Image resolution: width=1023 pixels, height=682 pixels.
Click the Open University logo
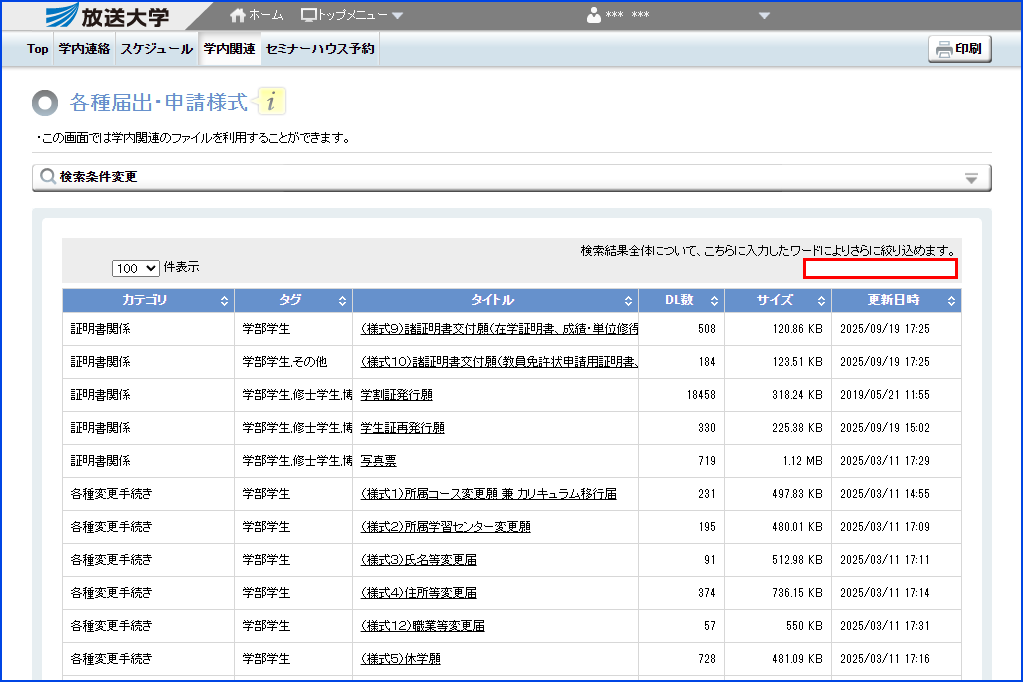(x=108, y=16)
